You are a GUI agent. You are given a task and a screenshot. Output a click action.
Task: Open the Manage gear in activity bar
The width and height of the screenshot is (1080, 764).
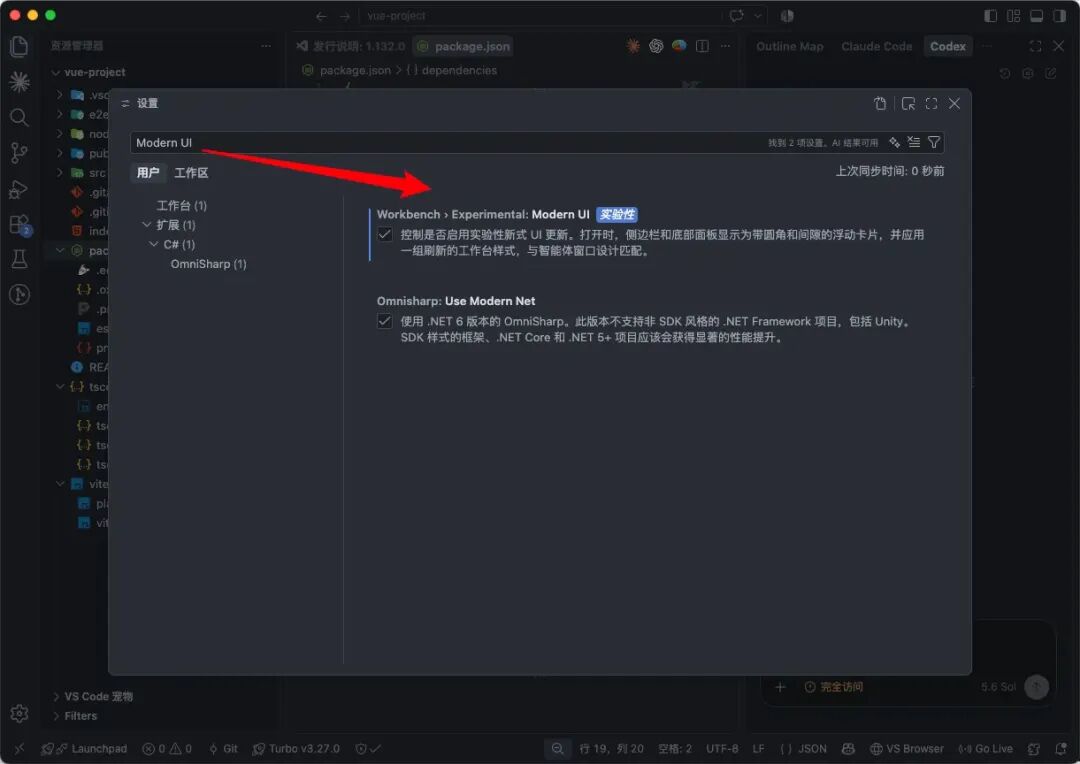19,713
